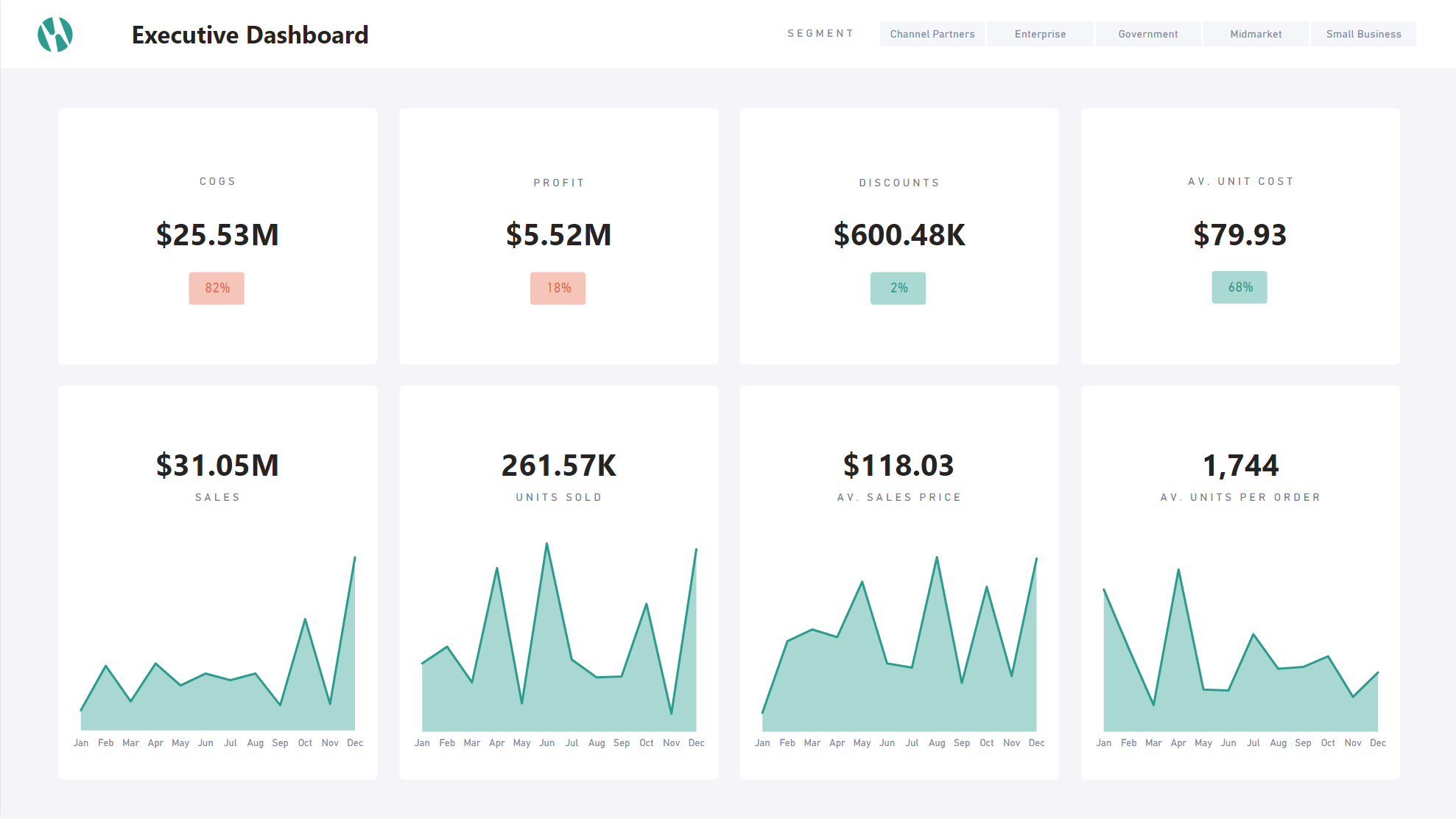Click the COGS card heading

click(x=217, y=181)
